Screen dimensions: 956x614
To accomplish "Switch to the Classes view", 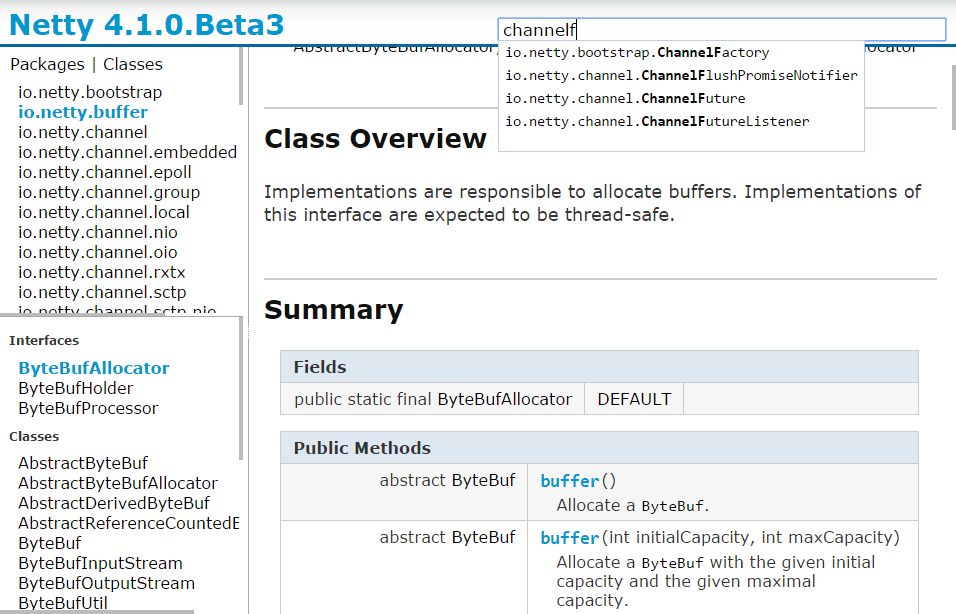I will [132, 65].
